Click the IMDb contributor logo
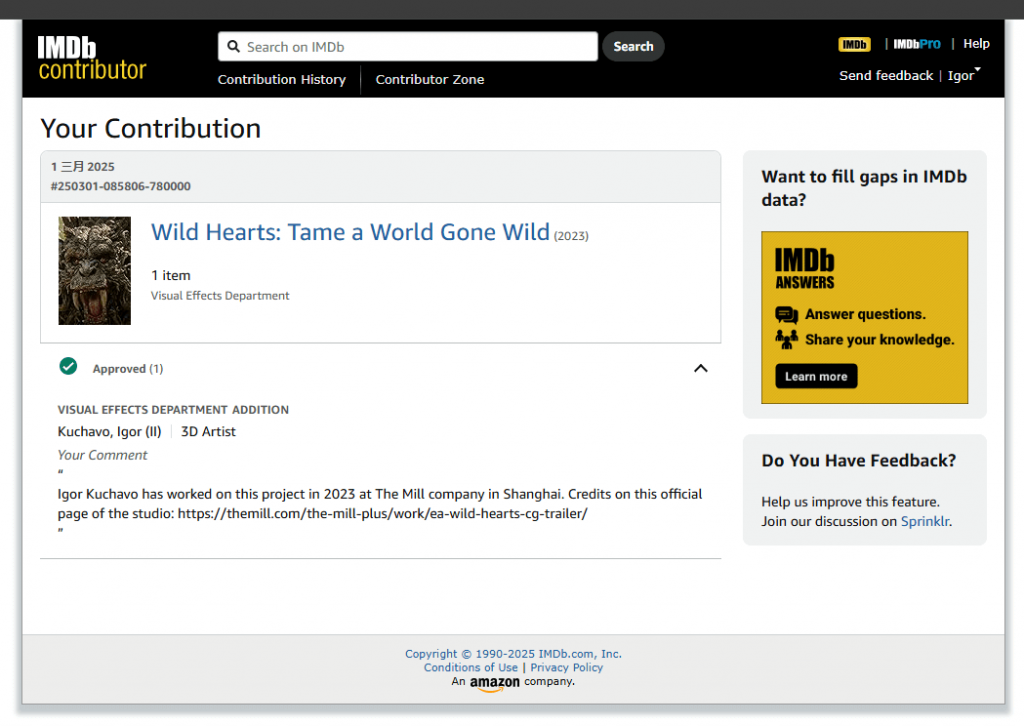 point(91,58)
